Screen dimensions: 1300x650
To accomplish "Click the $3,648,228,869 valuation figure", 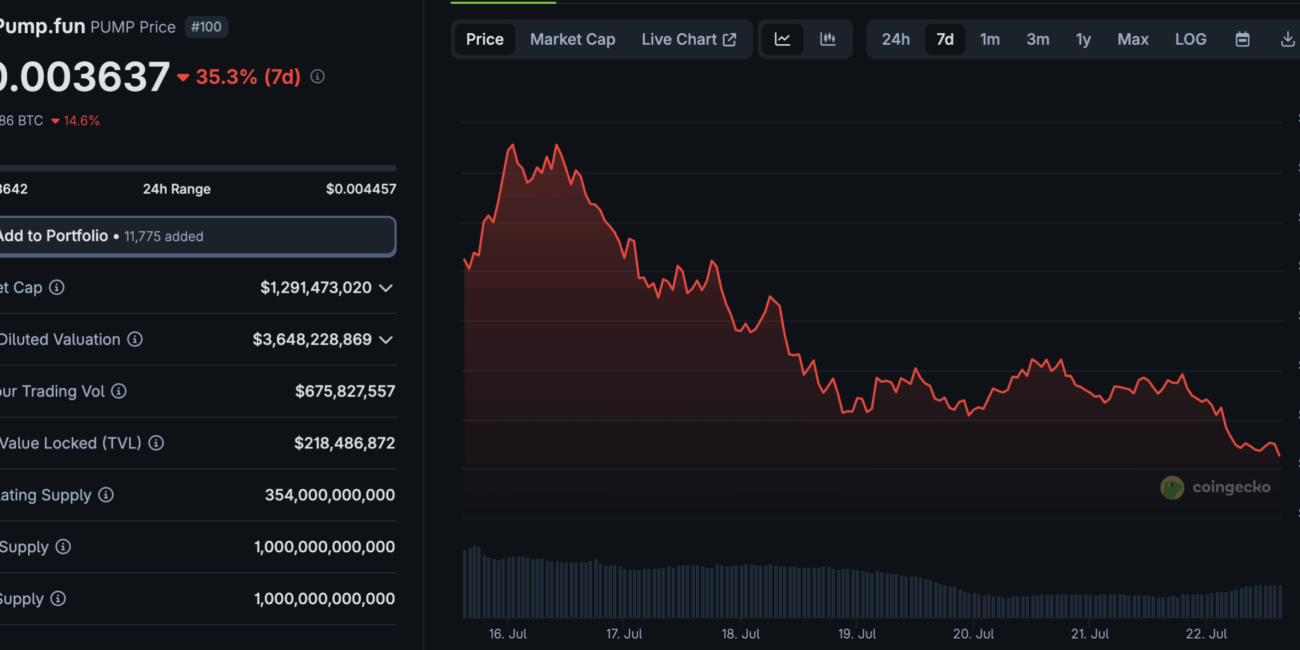I will pyautogui.click(x=312, y=339).
